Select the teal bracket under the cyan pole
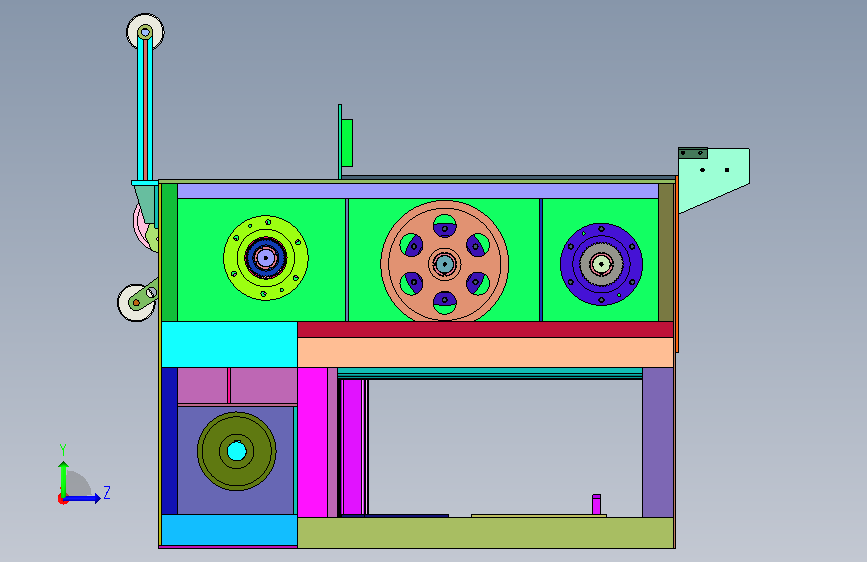The width and height of the screenshot is (867, 562). [x=146, y=203]
